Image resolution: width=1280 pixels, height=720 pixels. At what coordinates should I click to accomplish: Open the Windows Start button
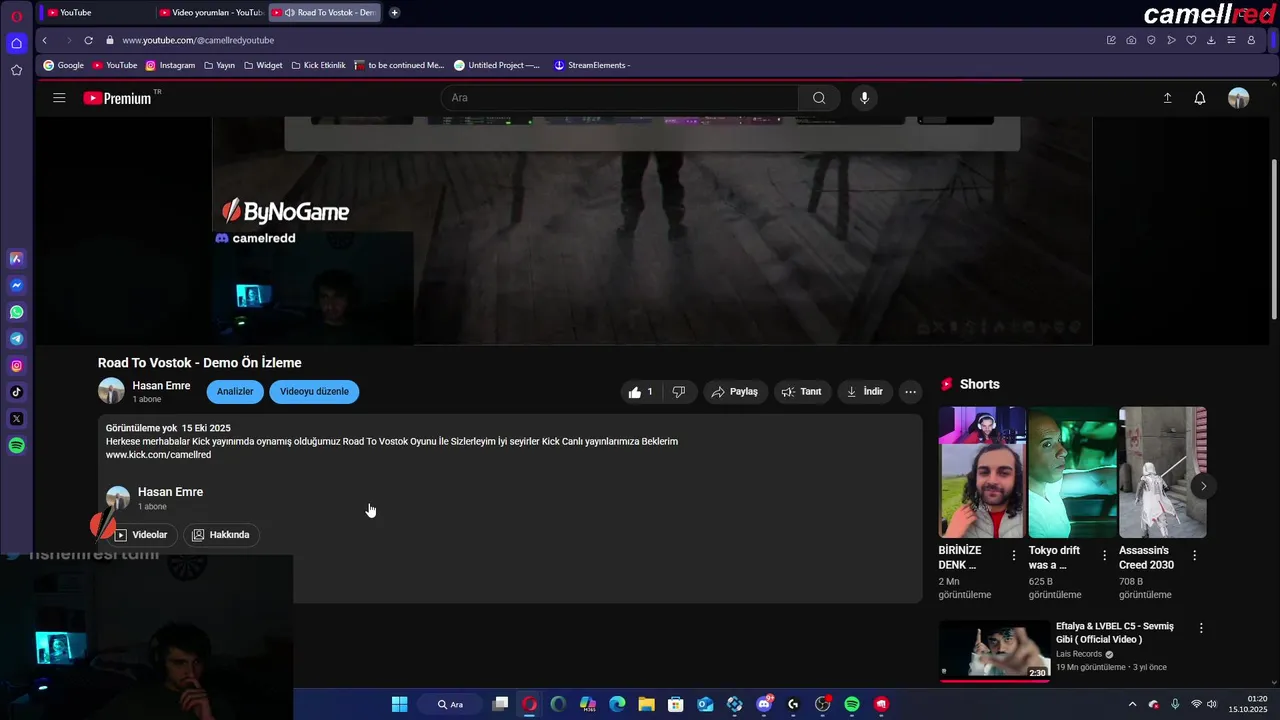(x=399, y=704)
